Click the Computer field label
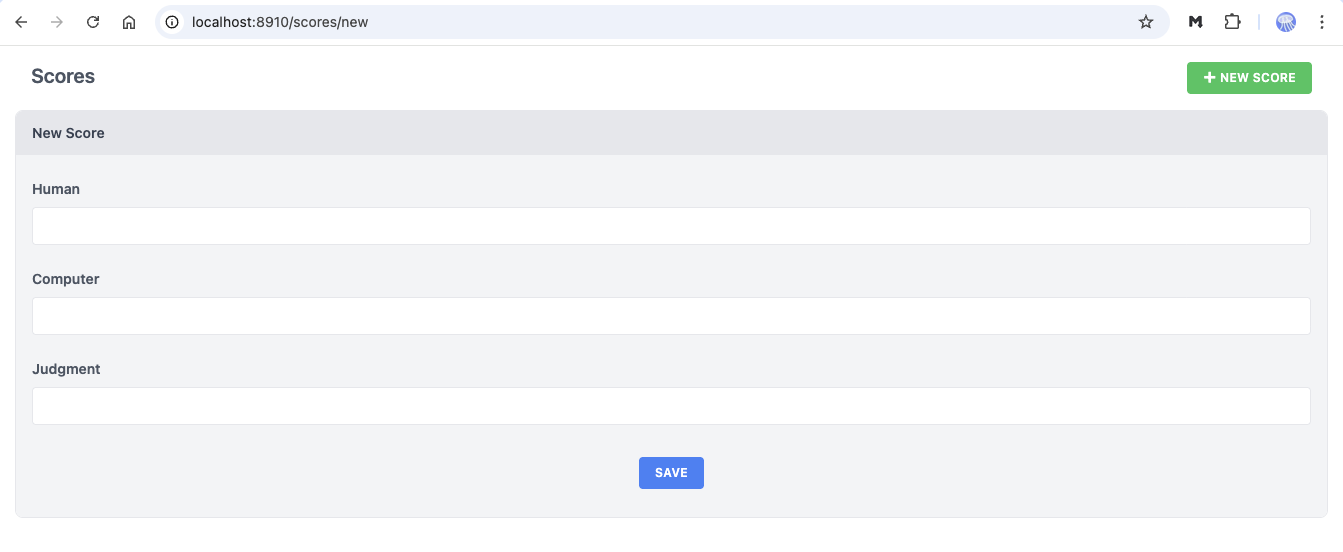The width and height of the screenshot is (1343, 552). pyautogui.click(x=66, y=279)
